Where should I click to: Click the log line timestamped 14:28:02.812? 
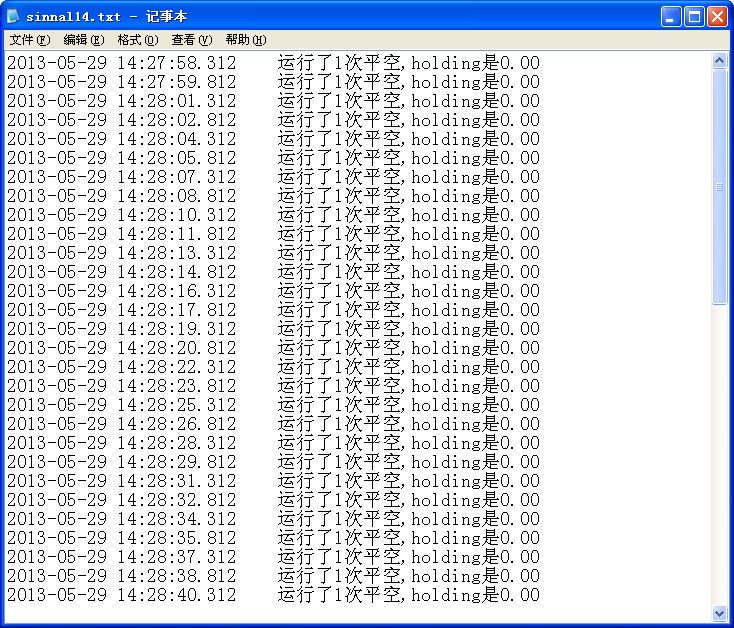click(273, 120)
